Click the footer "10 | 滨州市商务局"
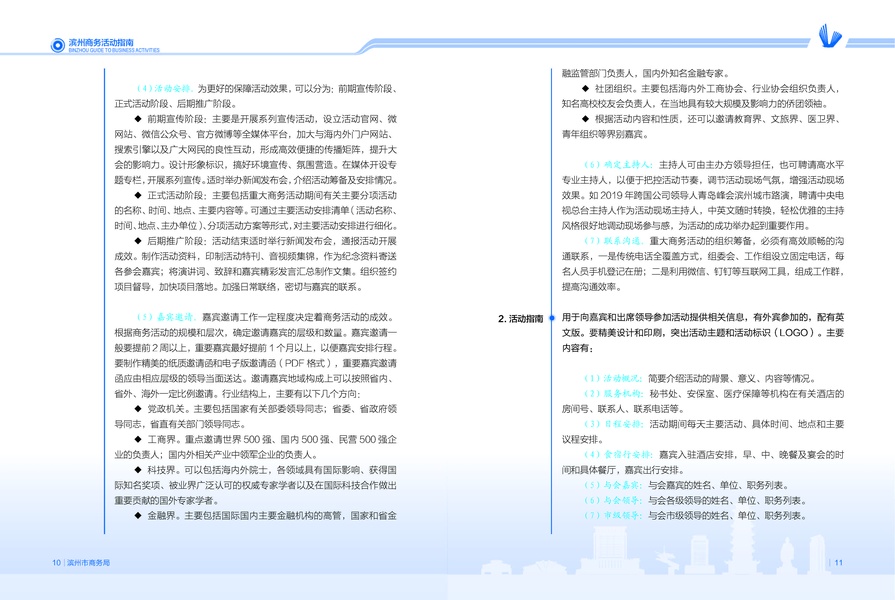This screenshot has width=895, height=600. click(x=81, y=563)
